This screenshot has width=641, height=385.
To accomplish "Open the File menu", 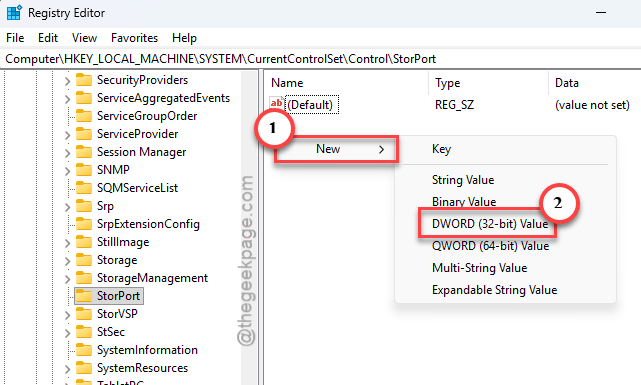I will click(x=15, y=38).
